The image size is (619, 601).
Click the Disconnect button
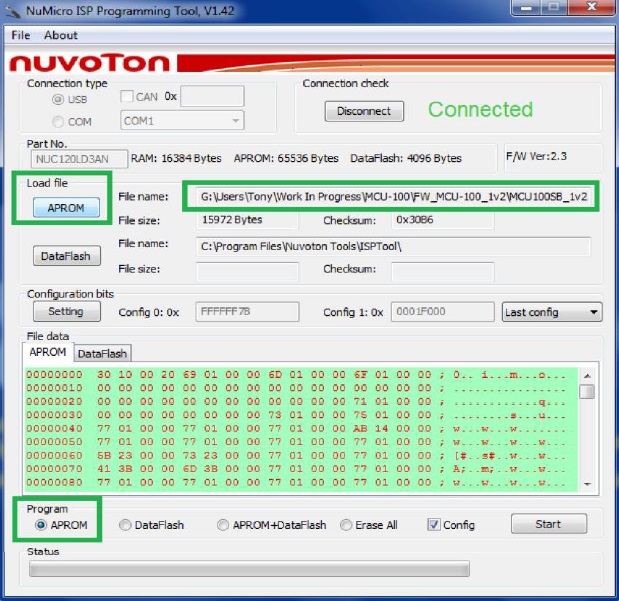pos(364,111)
